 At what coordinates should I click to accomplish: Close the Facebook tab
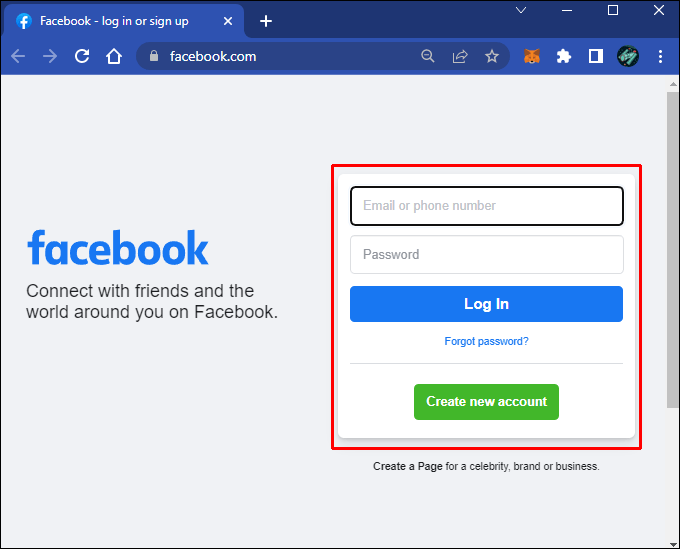[x=228, y=21]
